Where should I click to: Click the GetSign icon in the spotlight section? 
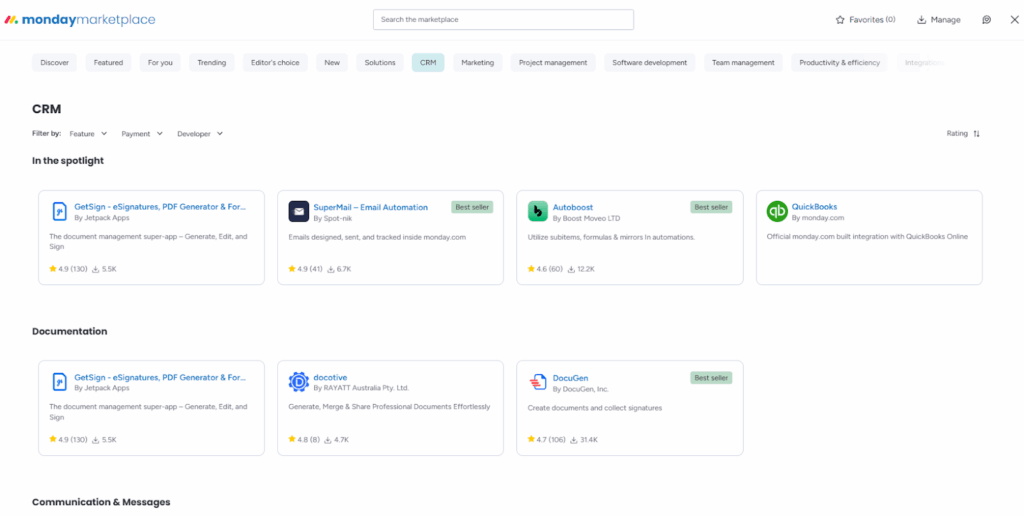[x=59, y=211]
